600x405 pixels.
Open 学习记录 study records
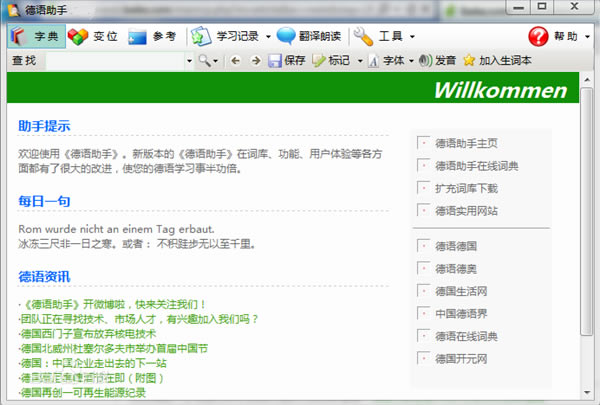point(226,36)
